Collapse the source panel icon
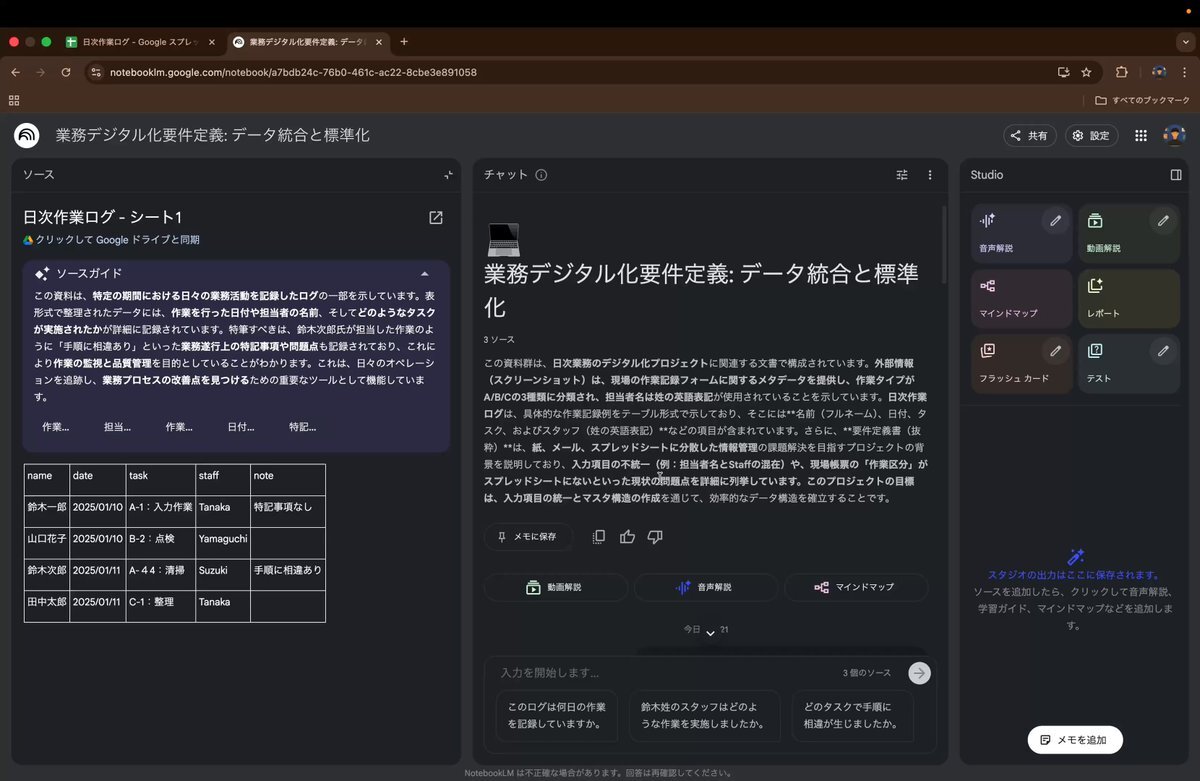Viewport: 1200px width, 781px height. [x=448, y=175]
